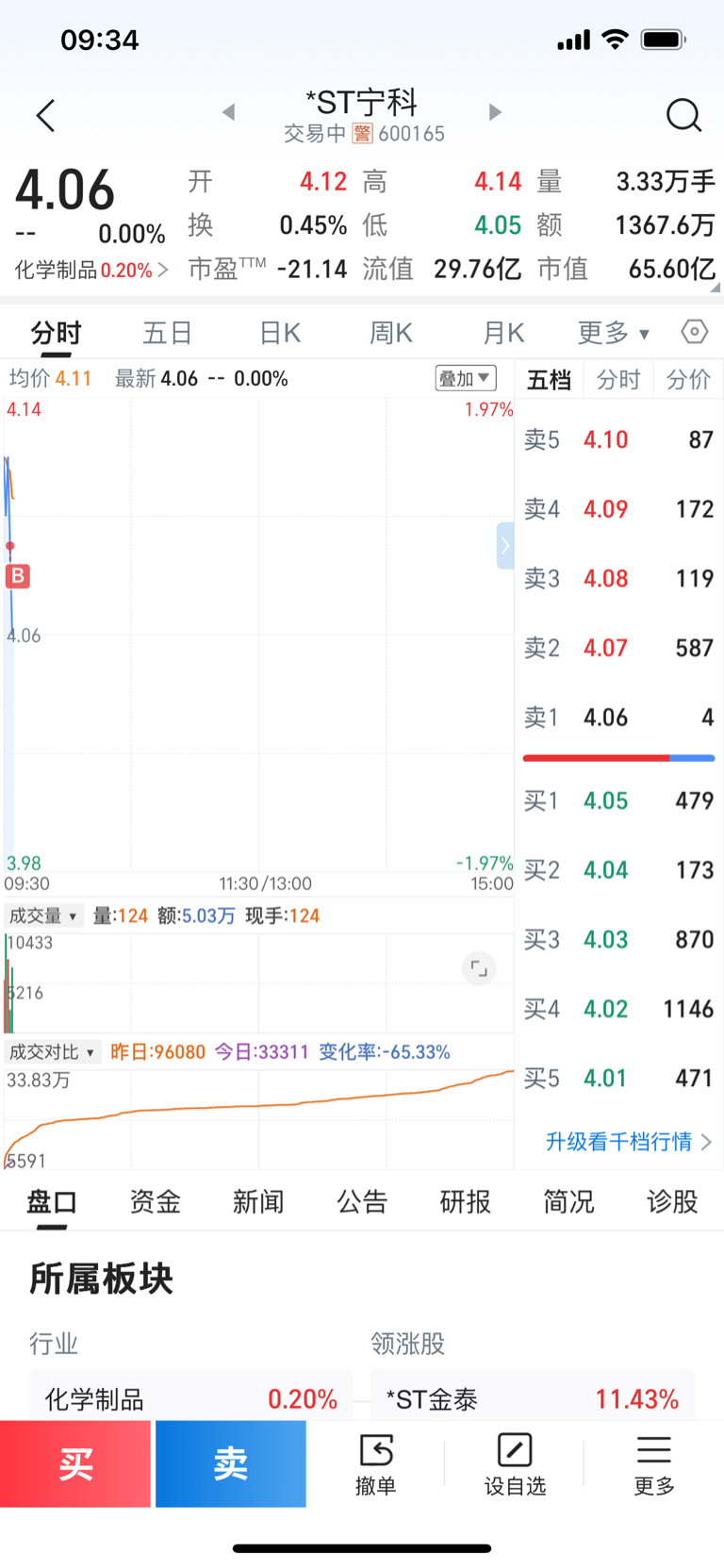The width and height of the screenshot is (724, 1568).
Task: Tap the Wi-Fi icon in status bar
Action: (x=615, y=40)
